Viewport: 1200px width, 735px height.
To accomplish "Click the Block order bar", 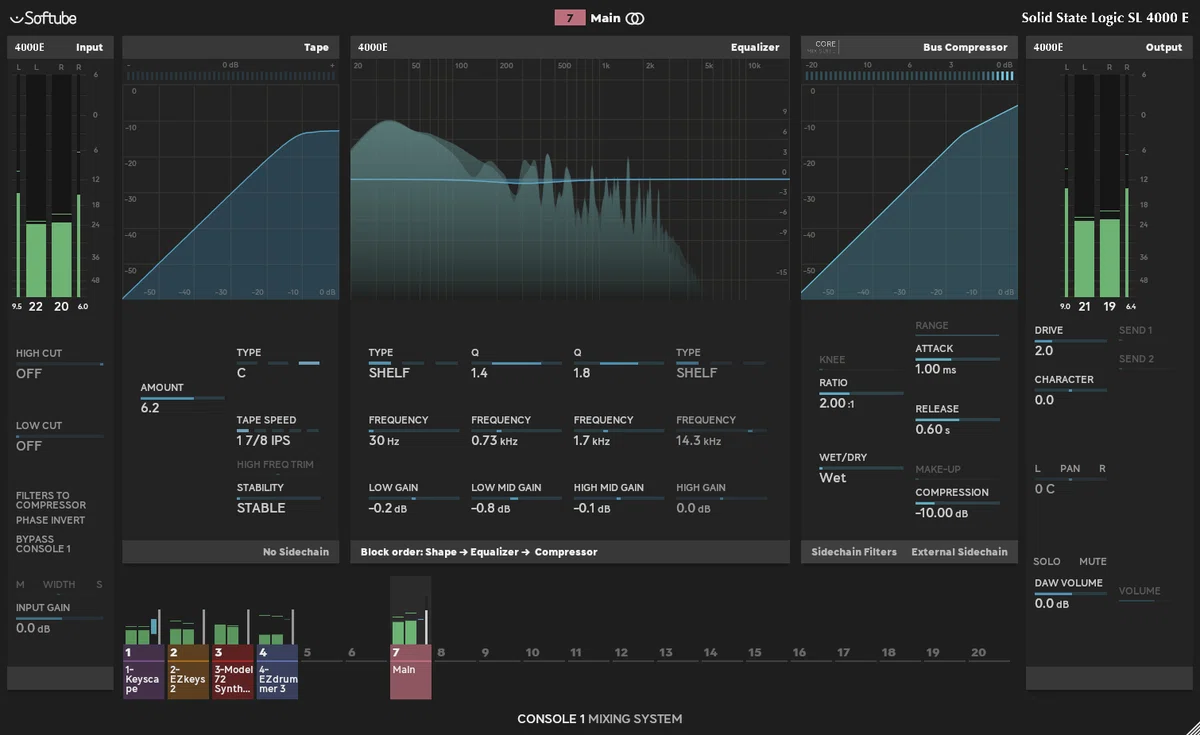I will pos(570,552).
